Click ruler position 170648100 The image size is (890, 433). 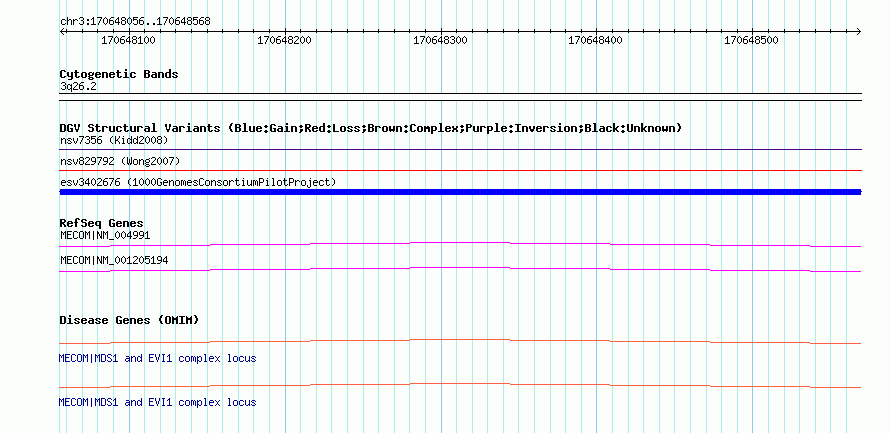(x=128, y=41)
